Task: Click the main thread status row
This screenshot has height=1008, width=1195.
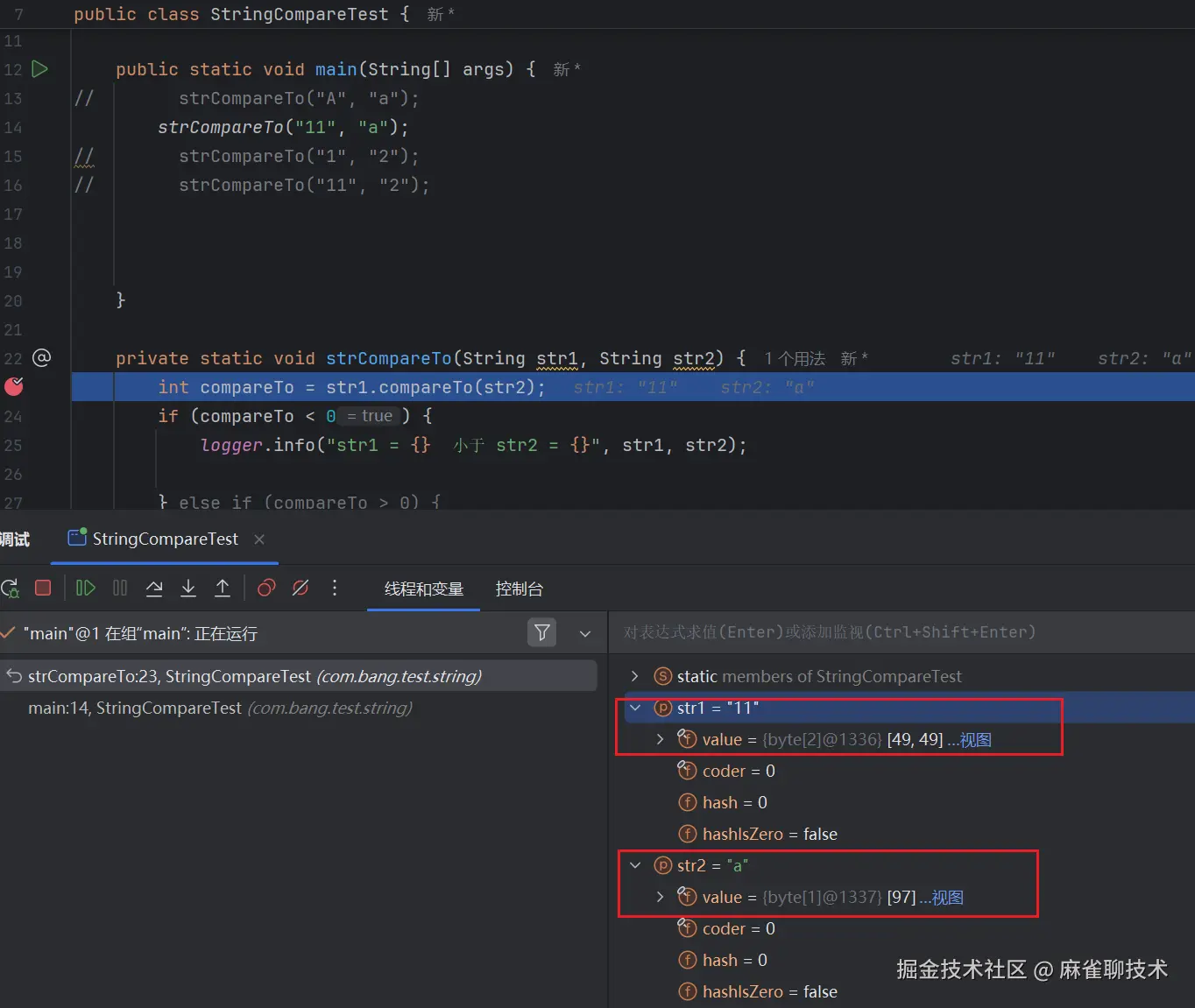Action: [x=140, y=633]
